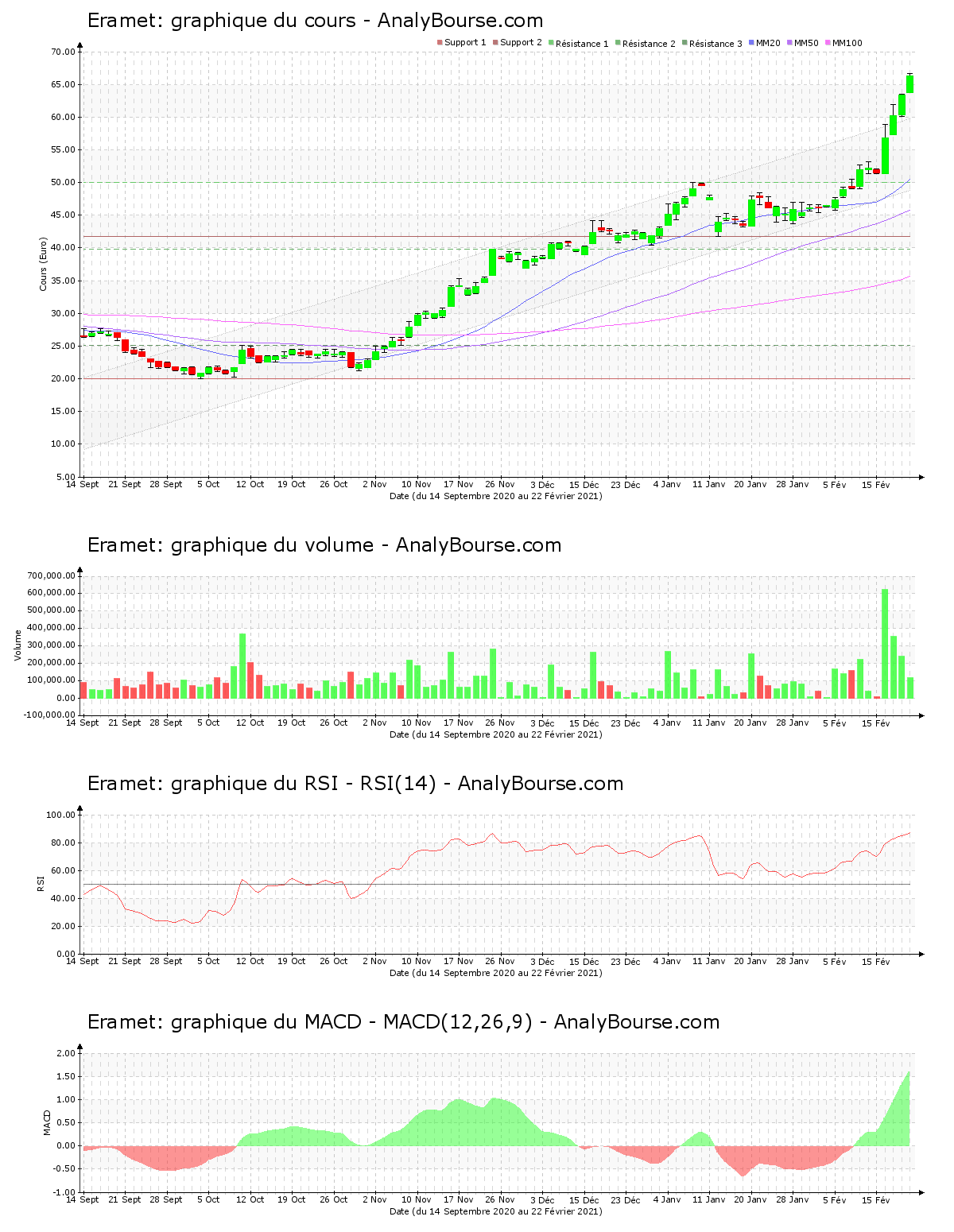954x1232 pixels.
Task: Click 70.00 on the price axis
Action: point(64,52)
